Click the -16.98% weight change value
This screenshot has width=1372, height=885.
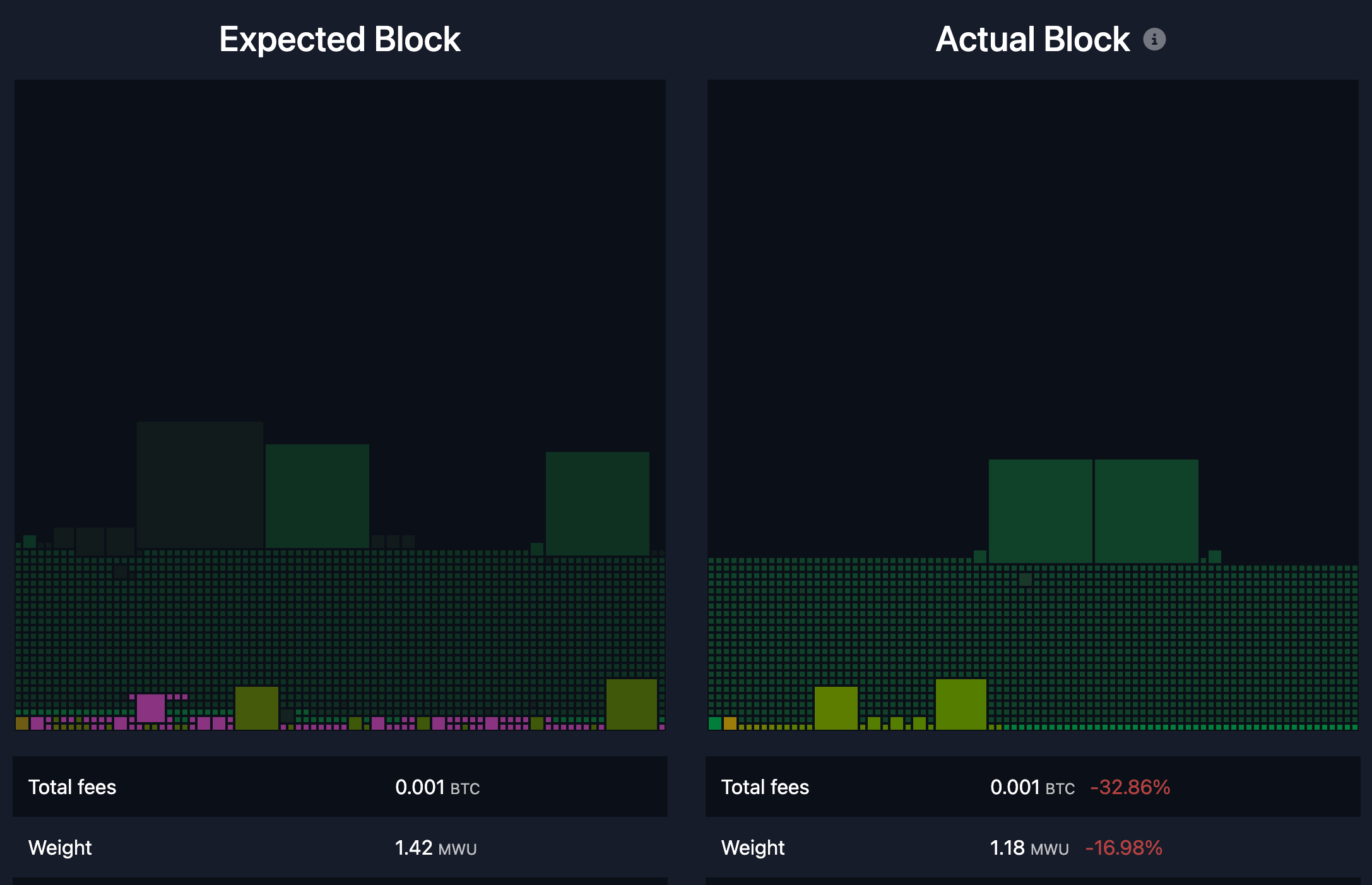coord(1124,848)
